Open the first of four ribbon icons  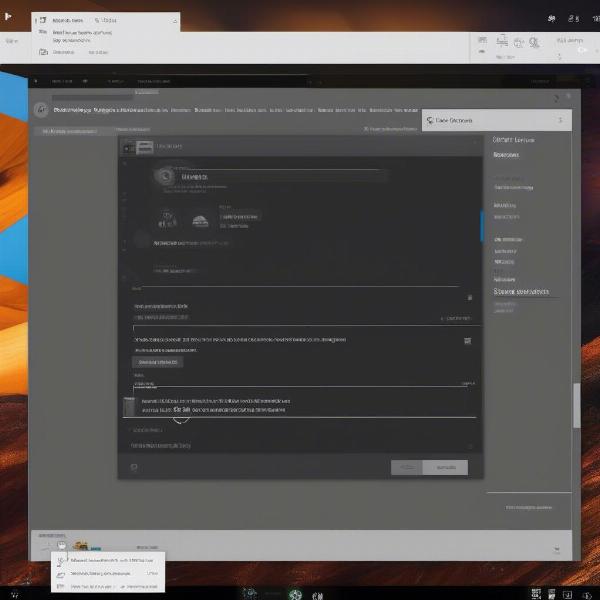coord(483,40)
